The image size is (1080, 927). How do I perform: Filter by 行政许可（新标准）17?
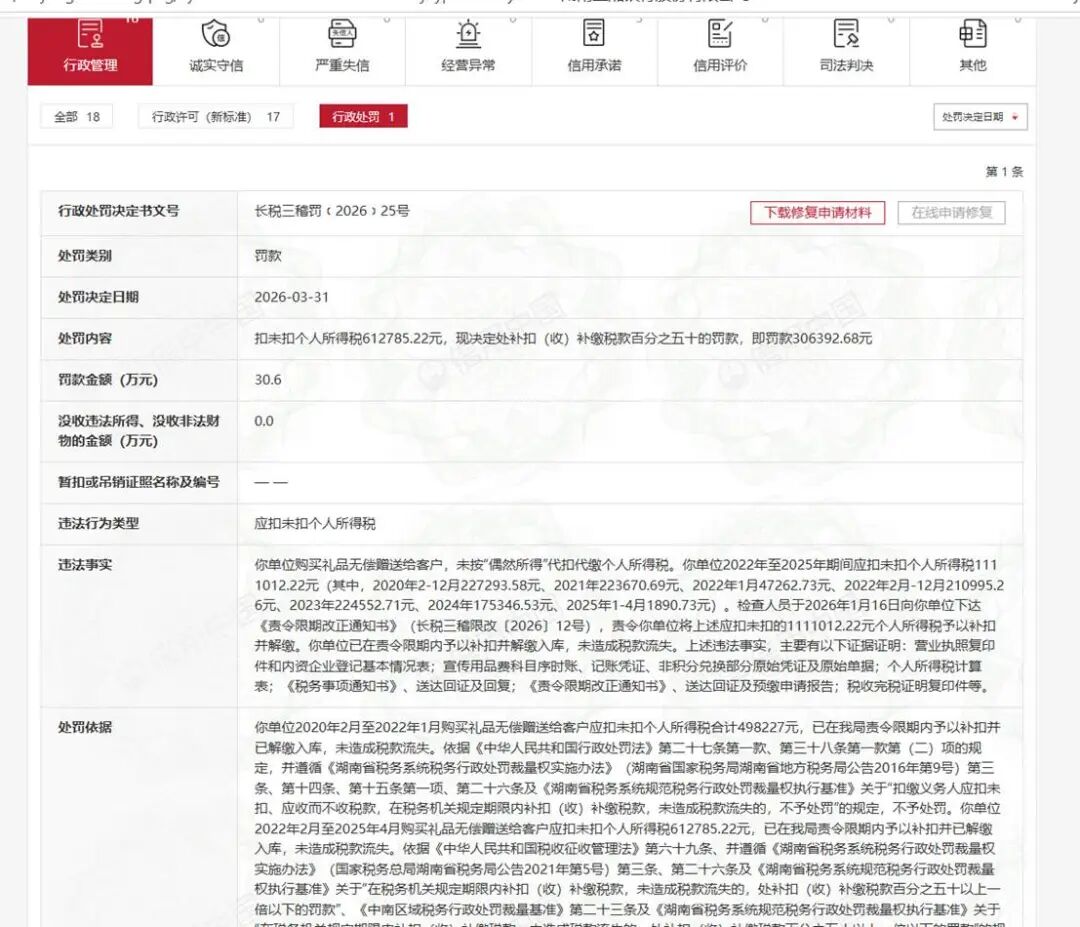215,117
